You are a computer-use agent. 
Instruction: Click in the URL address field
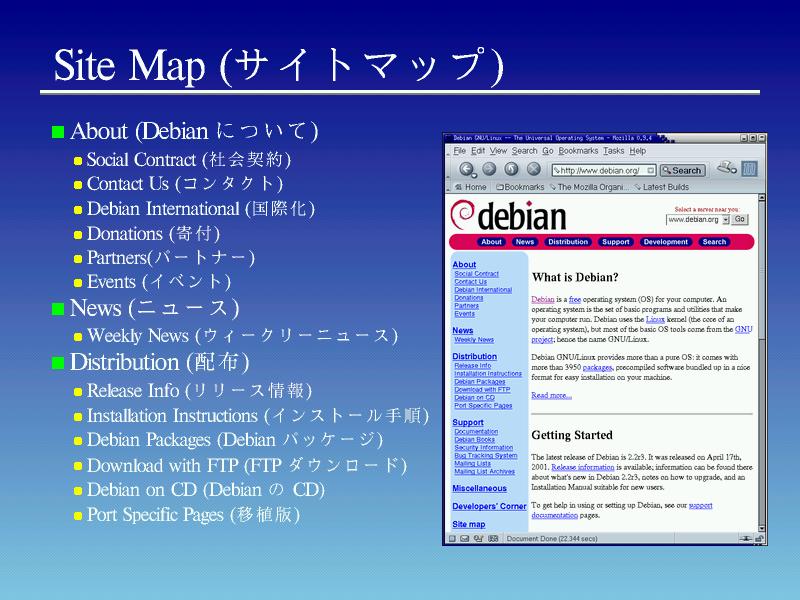tap(600, 171)
